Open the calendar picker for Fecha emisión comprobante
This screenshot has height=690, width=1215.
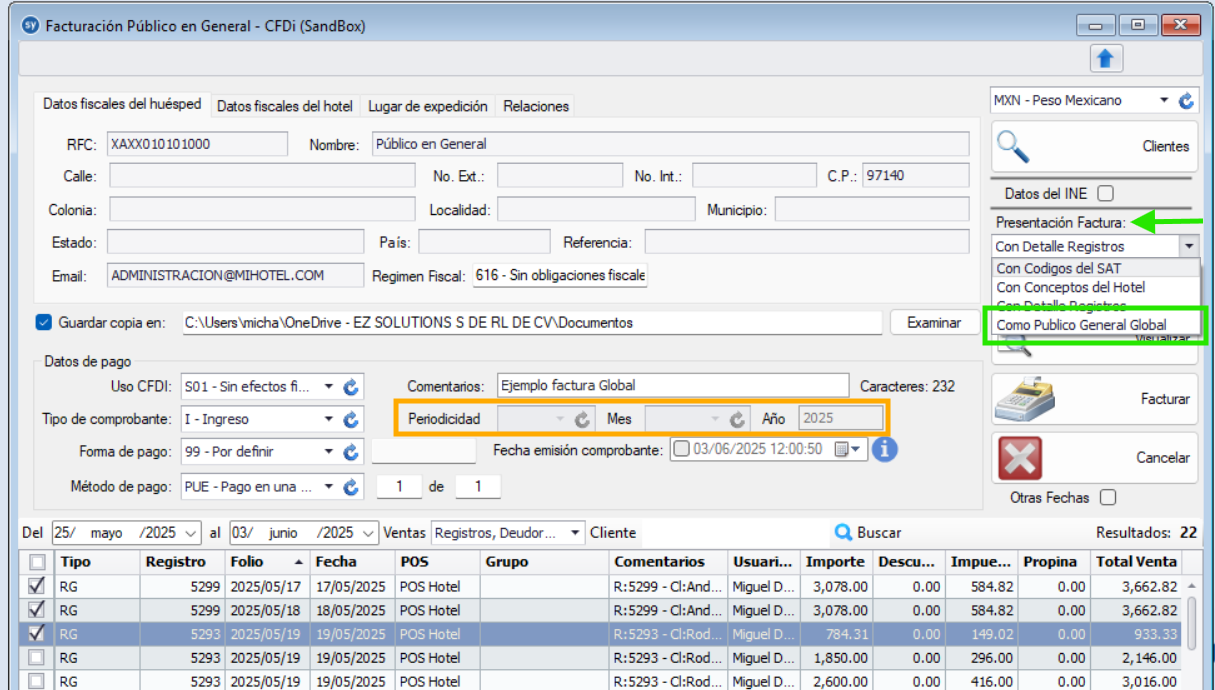pyautogui.click(x=848, y=450)
